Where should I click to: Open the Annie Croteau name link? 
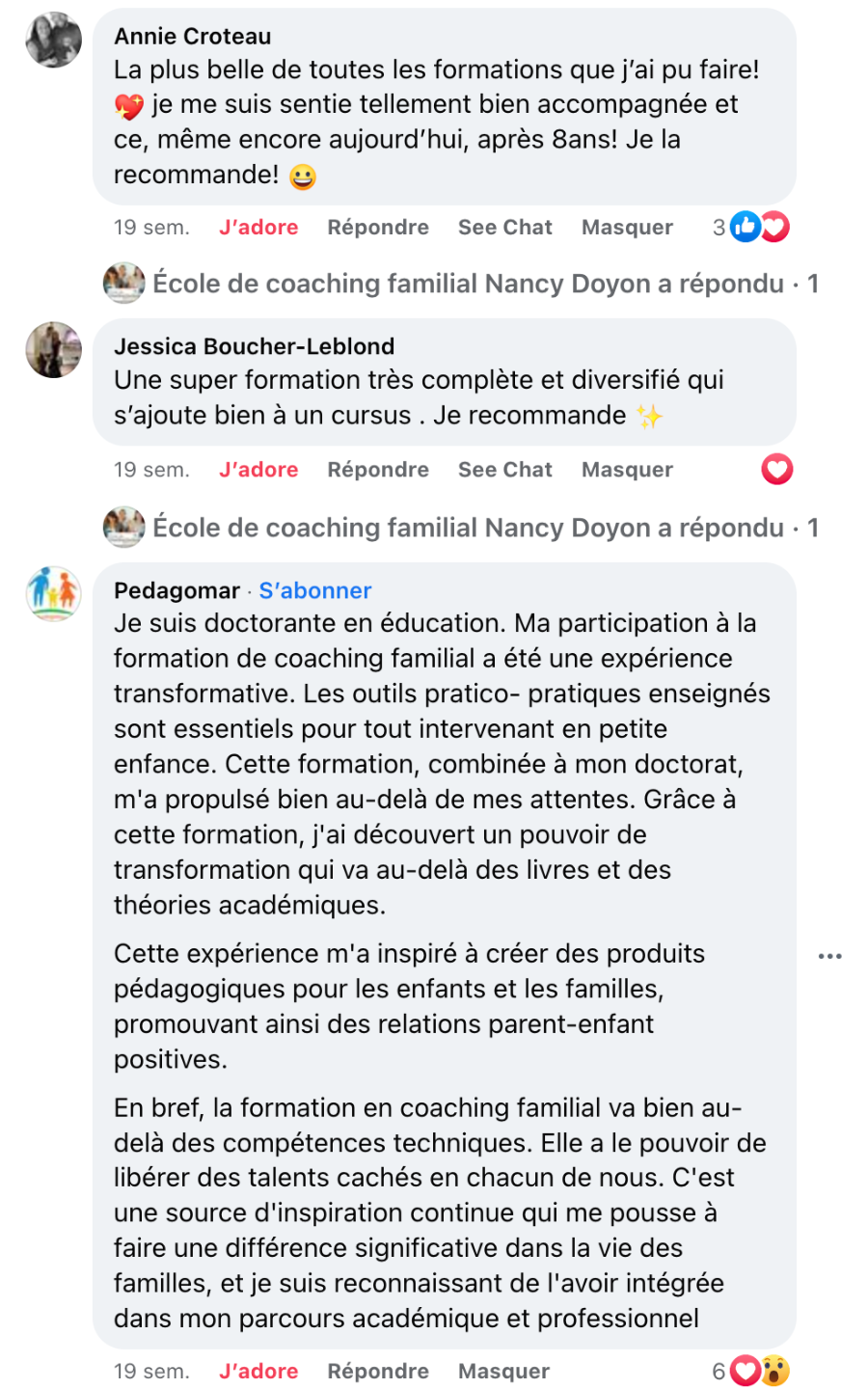click(x=192, y=37)
